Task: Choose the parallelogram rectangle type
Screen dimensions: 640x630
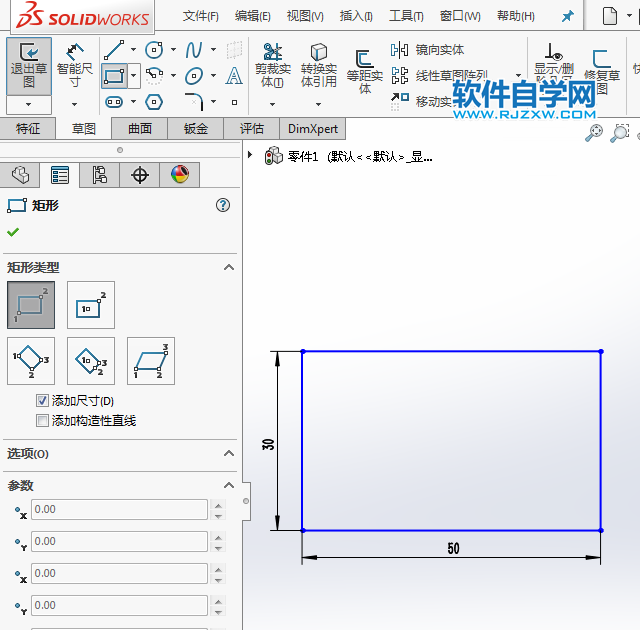Action: click(151, 361)
